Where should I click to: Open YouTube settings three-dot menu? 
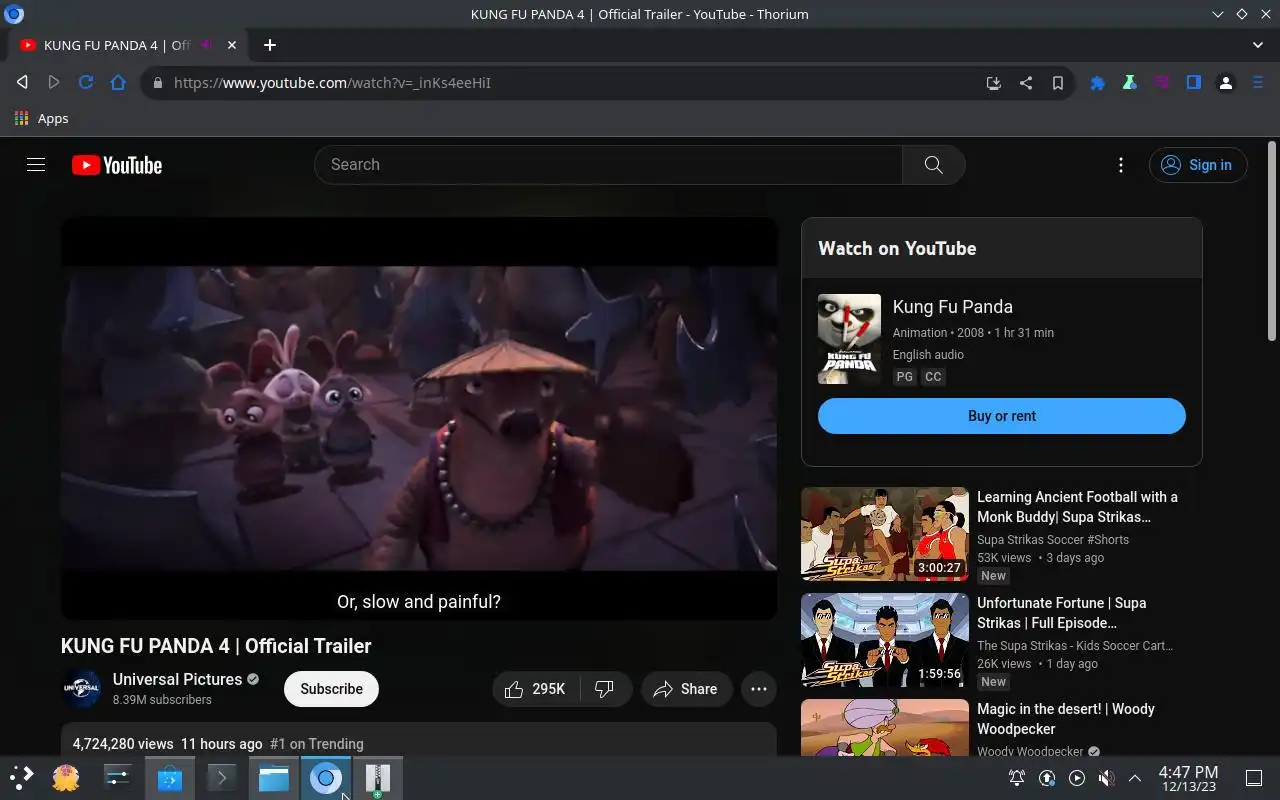1121,165
